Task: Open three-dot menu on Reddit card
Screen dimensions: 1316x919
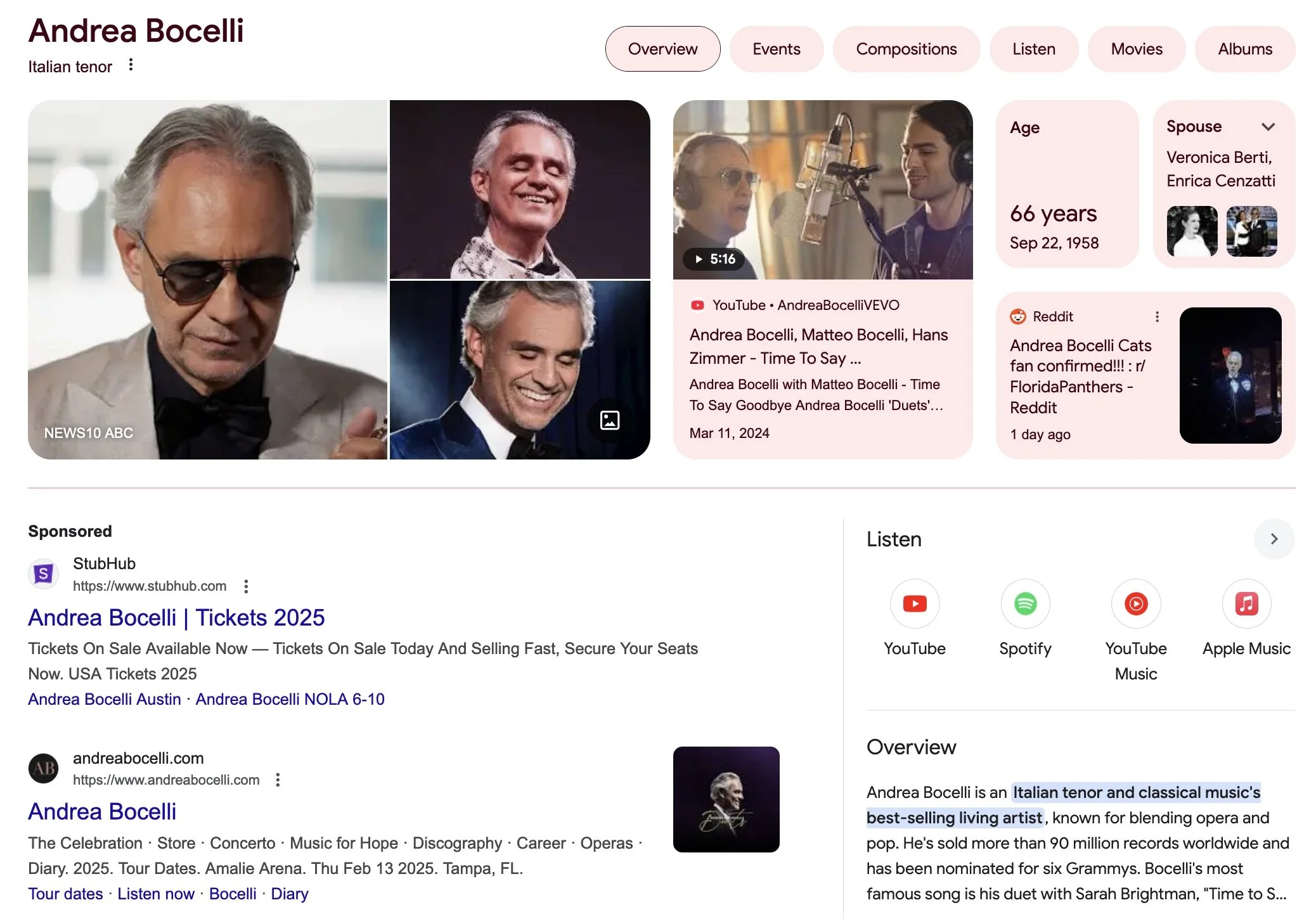Action: point(1157,316)
